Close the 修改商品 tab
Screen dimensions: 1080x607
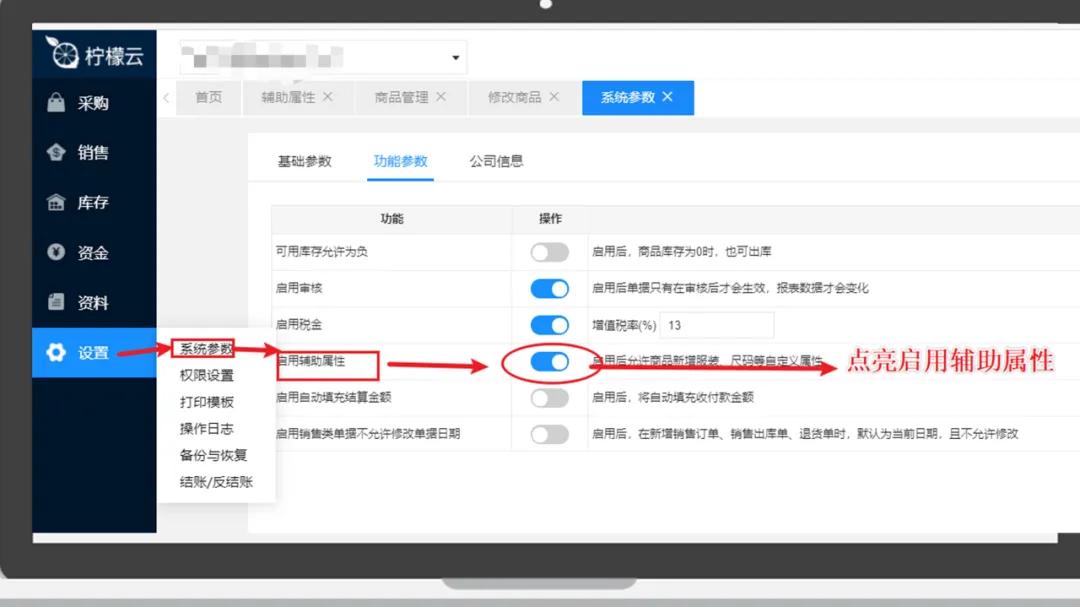(553, 97)
